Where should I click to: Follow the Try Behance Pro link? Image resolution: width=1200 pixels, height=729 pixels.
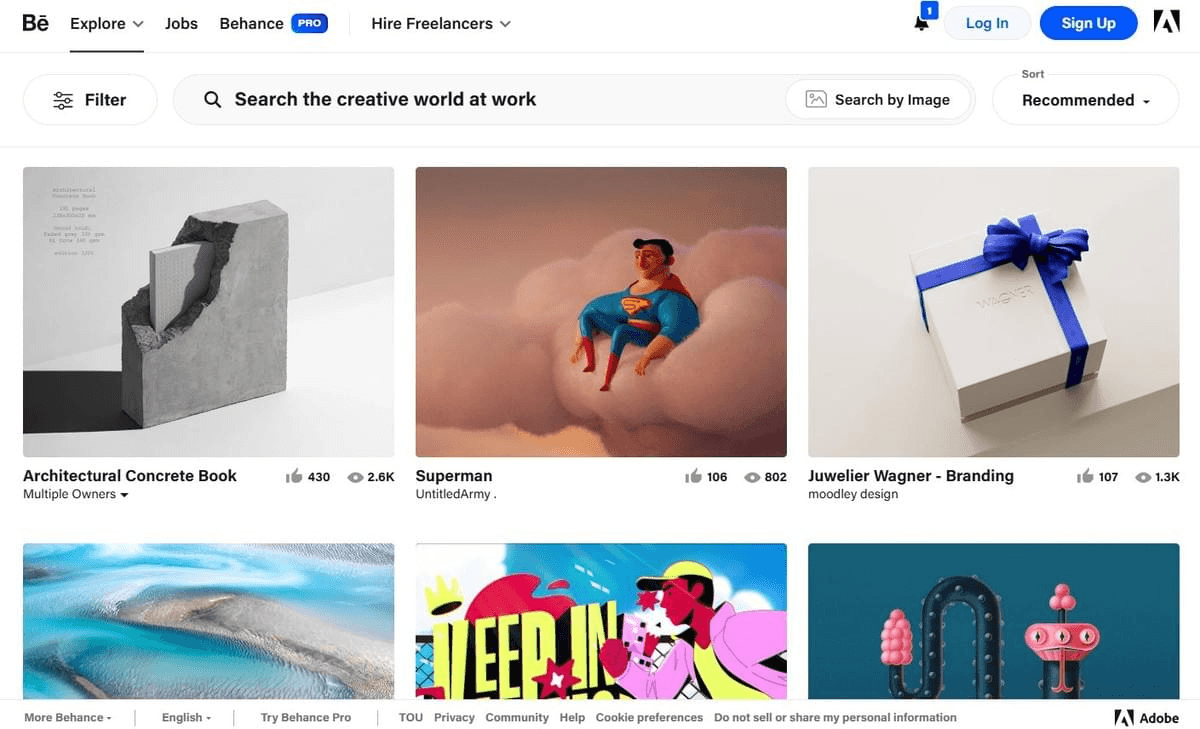pos(305,717)
